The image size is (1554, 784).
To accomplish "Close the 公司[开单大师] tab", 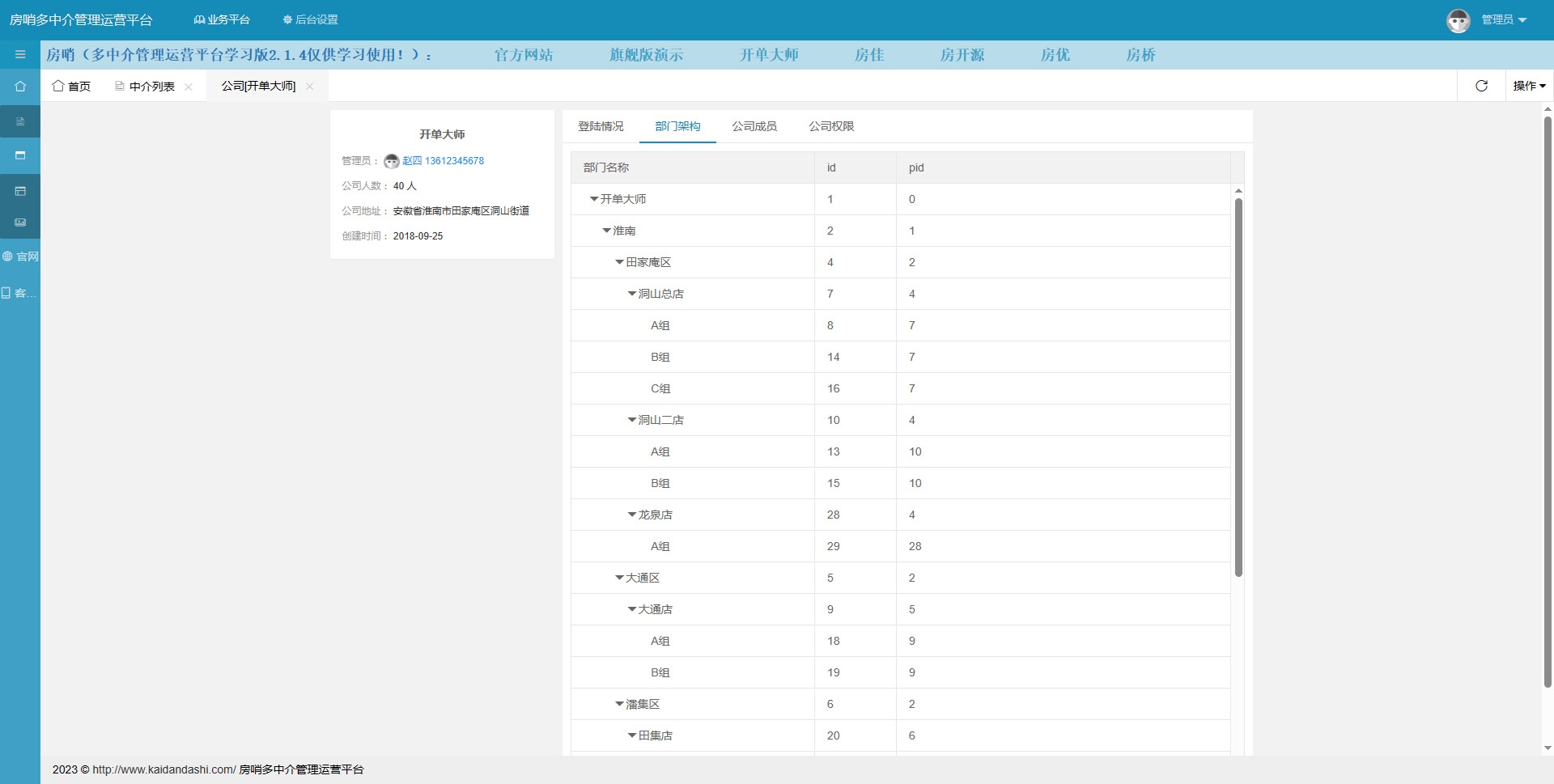I will [x=308, y=86].
